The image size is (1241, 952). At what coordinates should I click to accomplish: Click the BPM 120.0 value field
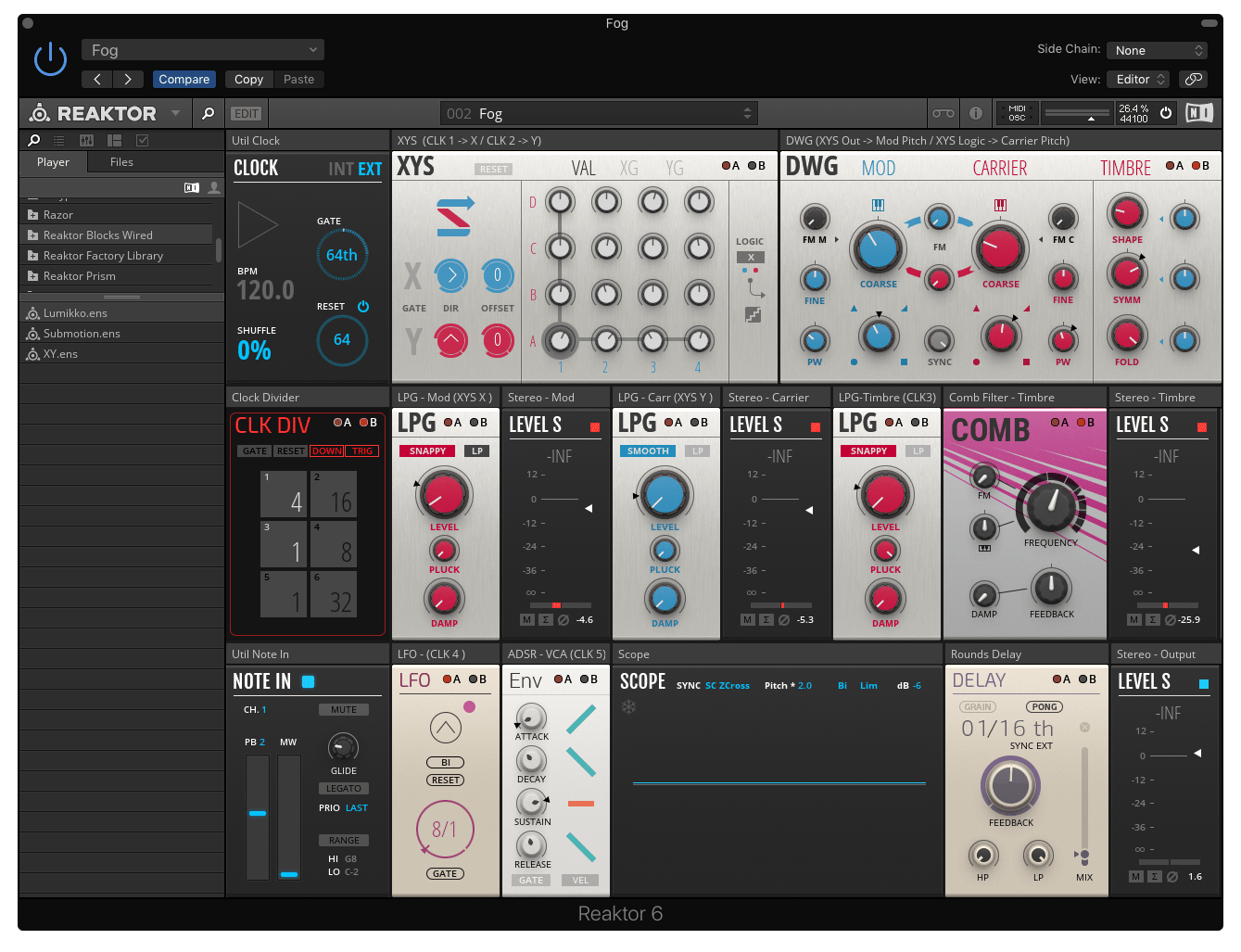[265, 290]
